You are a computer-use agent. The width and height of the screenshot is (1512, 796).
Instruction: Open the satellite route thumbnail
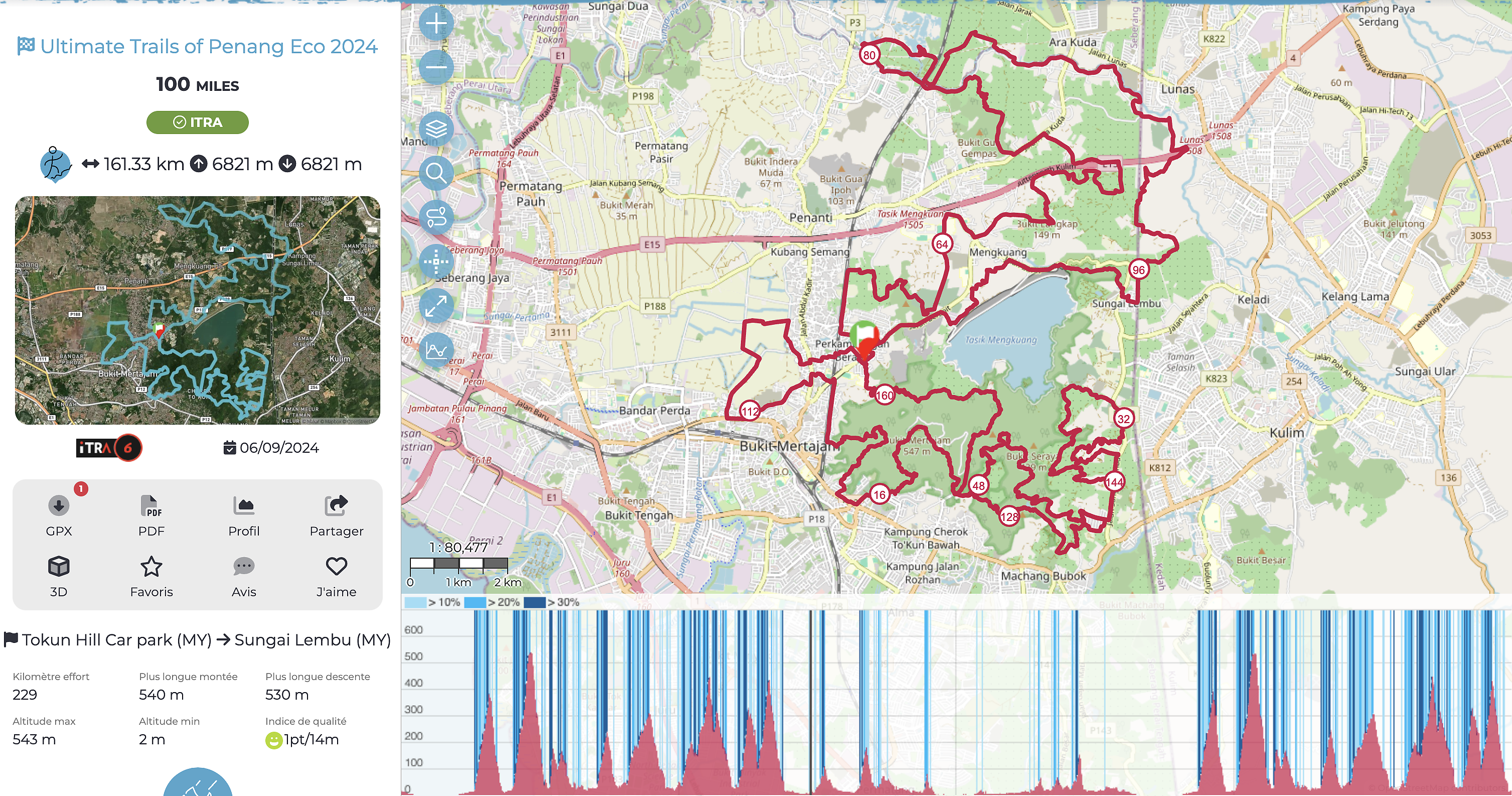197,310
